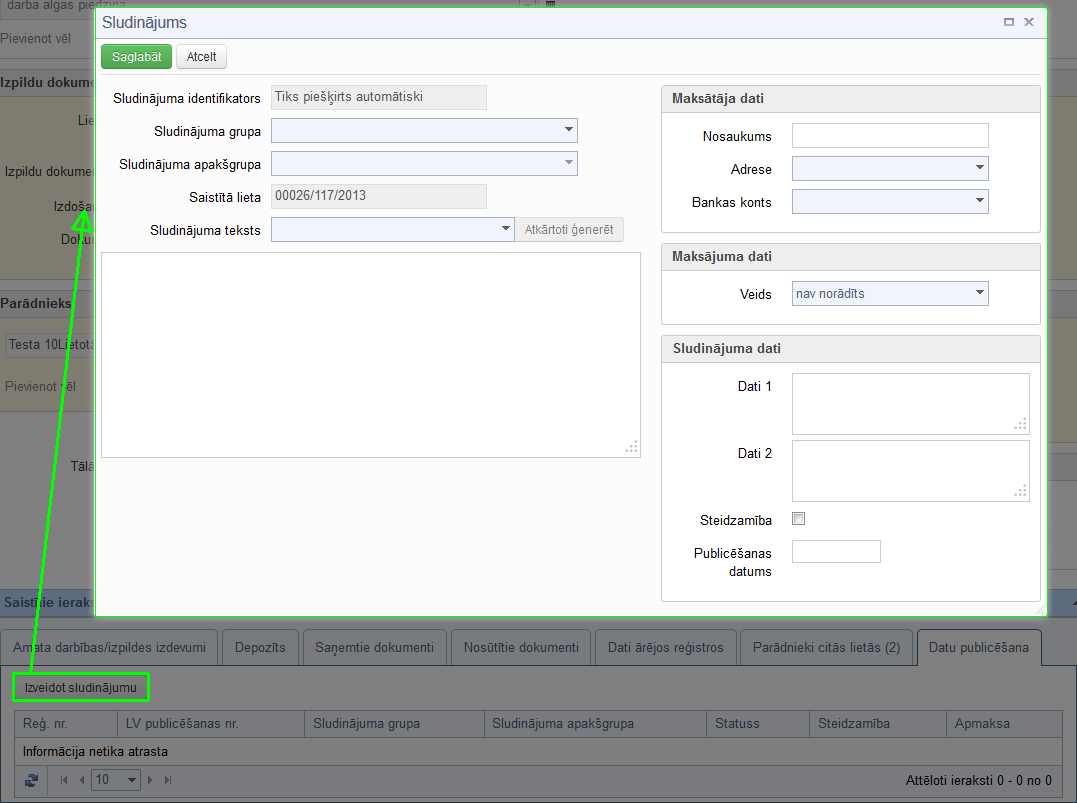This screenshot has width=1077, height=803.
Task: Click the Maksātāja dati section header
Action: [x=850, y=99]
